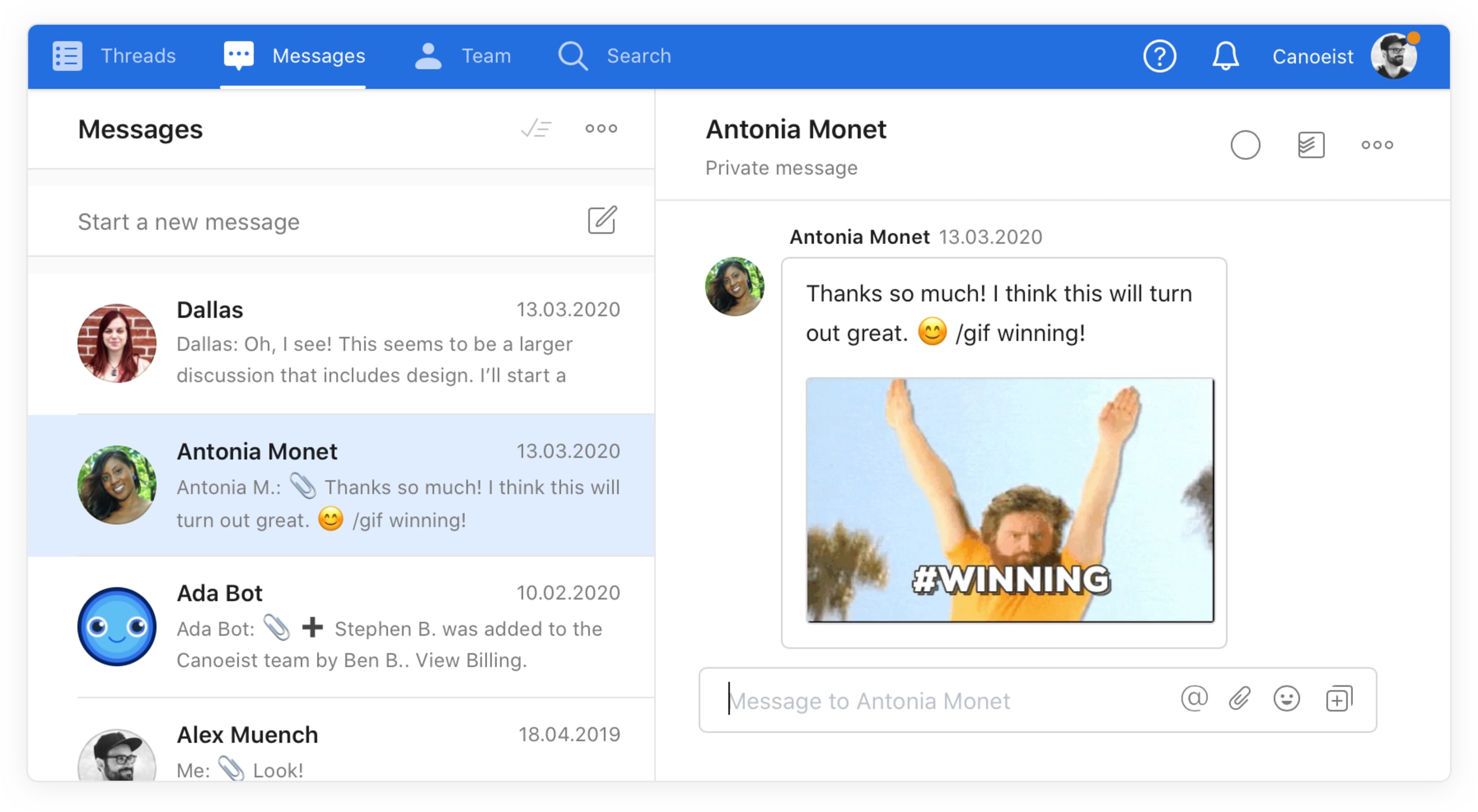Toggle the conversation done circle
1478x812 pixels.
(1245, 145)
